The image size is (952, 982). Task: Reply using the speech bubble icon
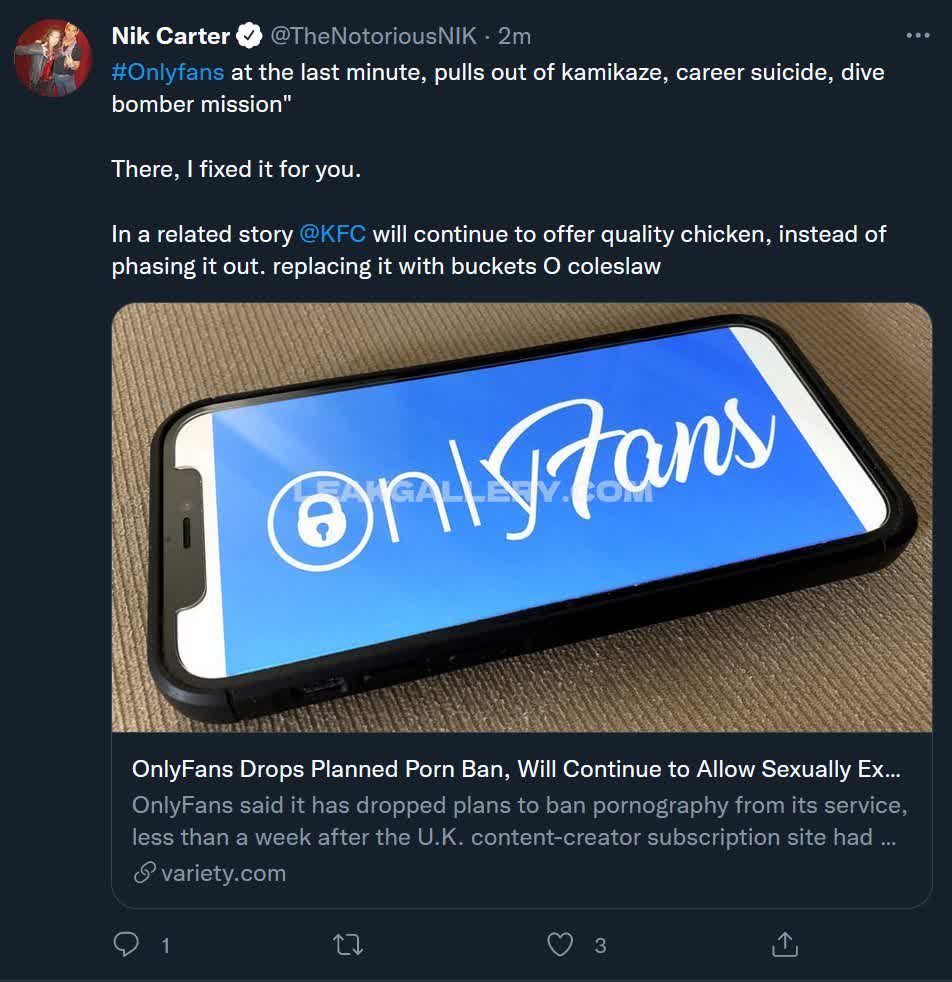tap(127, 944)
